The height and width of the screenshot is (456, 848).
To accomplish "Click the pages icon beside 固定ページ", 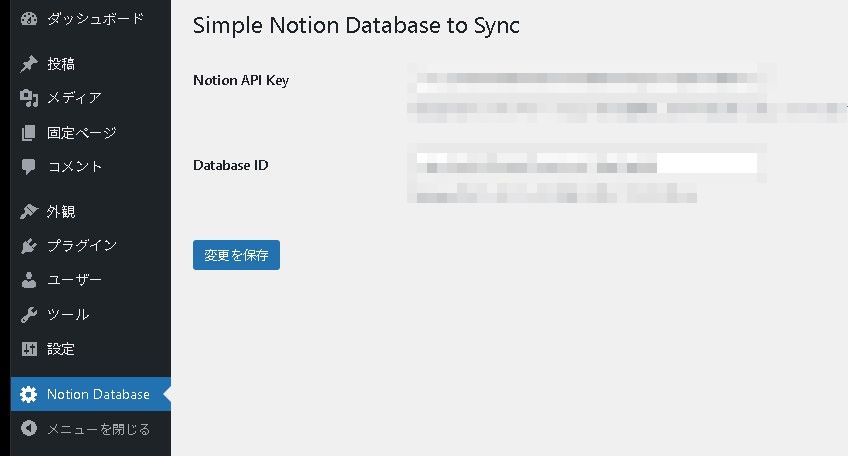I will [x=29, y=132].
